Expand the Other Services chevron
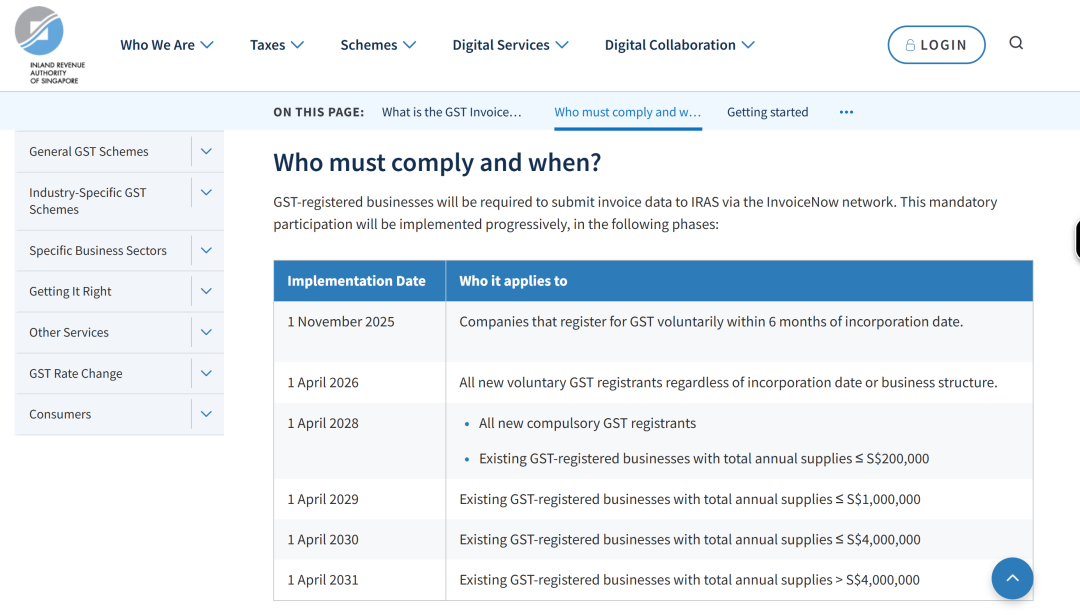Image resolution: width=1080 pixels, height=615 pixels. 206,332
